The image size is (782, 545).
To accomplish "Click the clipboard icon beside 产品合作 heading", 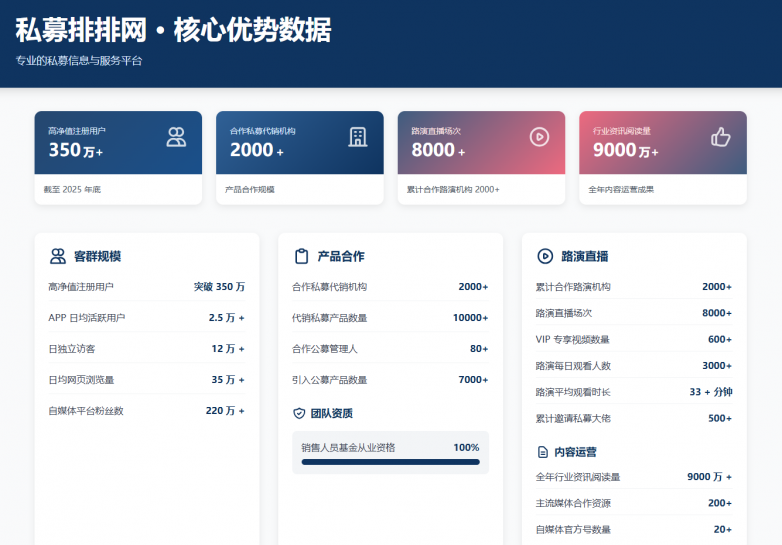I will [x=301, y=256].
